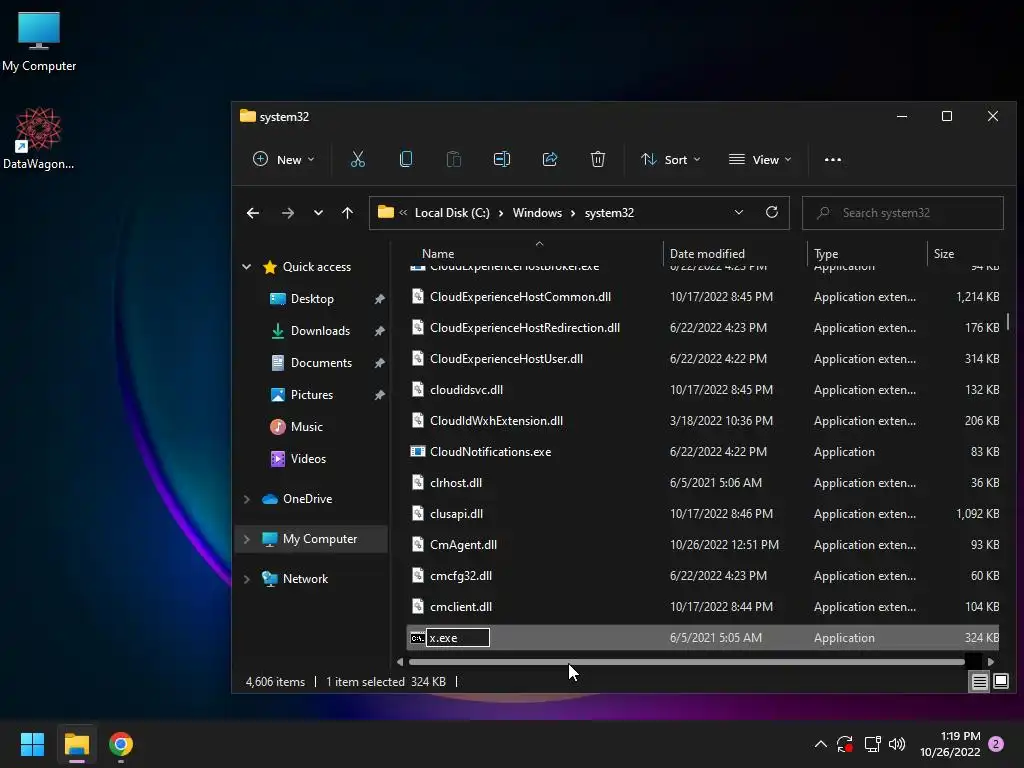Click horizontal scrollbar right arrow
Image resolution: width=1024 pixels, height=768 pixels.
pos(991,662)
